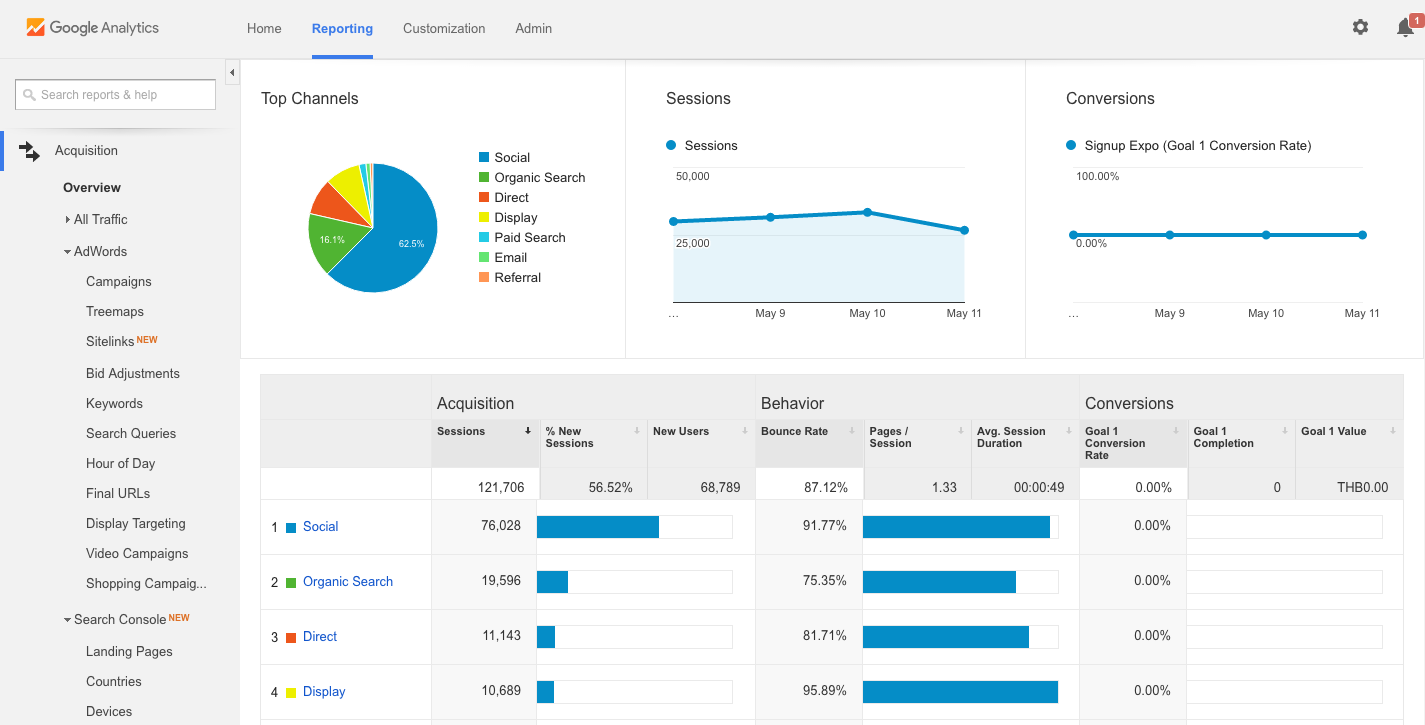1425x725 pixels.
Task: Select Keywords in the AdWords menu
Action: pos(114,403)
